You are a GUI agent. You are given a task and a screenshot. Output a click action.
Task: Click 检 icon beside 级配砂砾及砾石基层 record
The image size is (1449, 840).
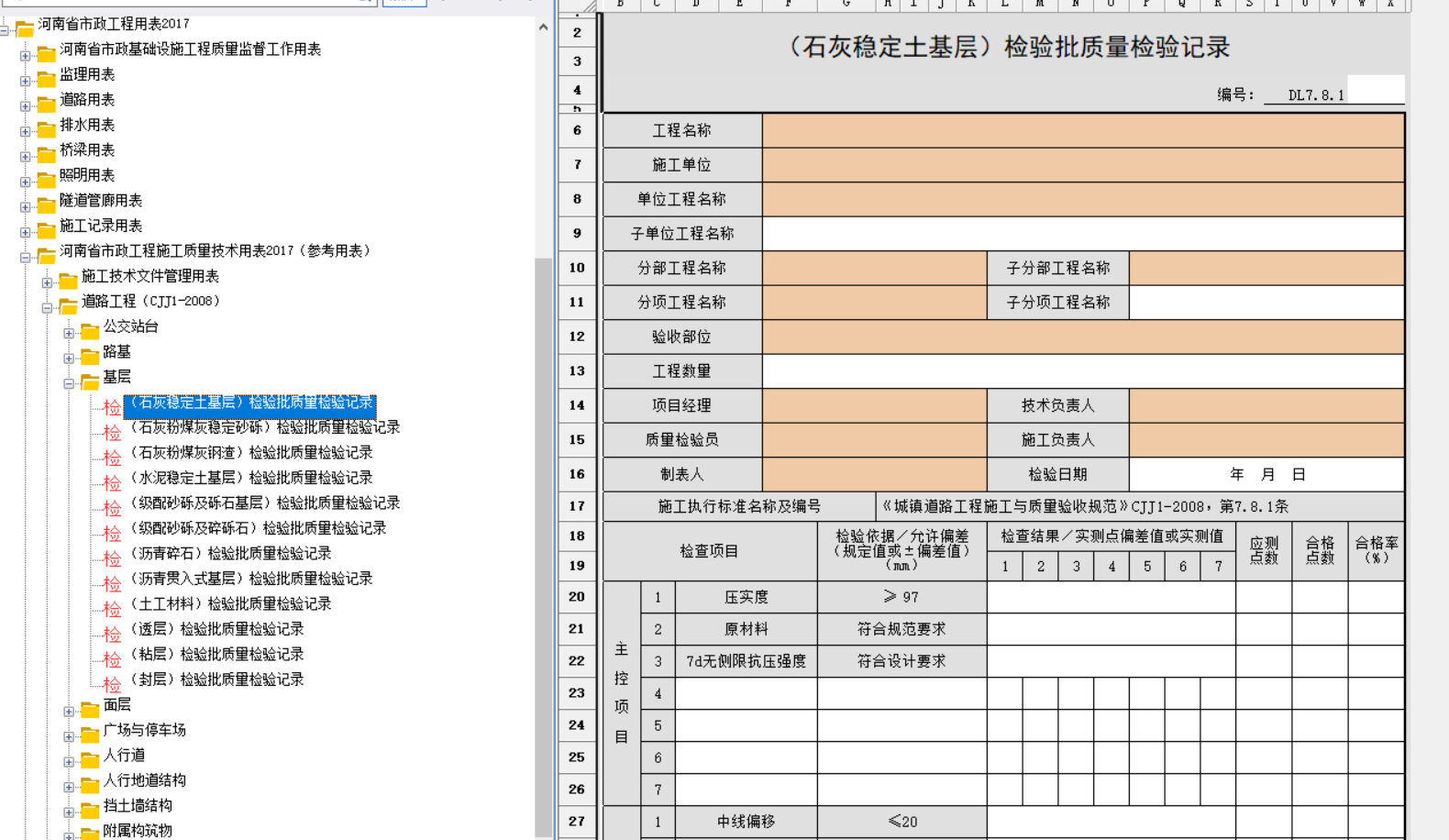click(112, 508)
